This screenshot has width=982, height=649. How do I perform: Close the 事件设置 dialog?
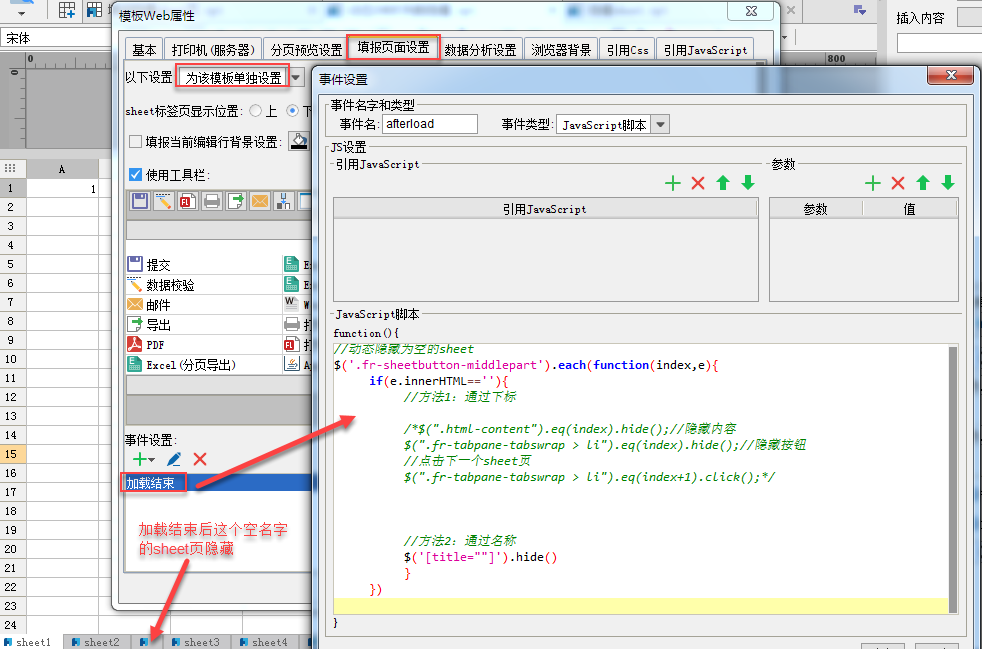point(951,75)
